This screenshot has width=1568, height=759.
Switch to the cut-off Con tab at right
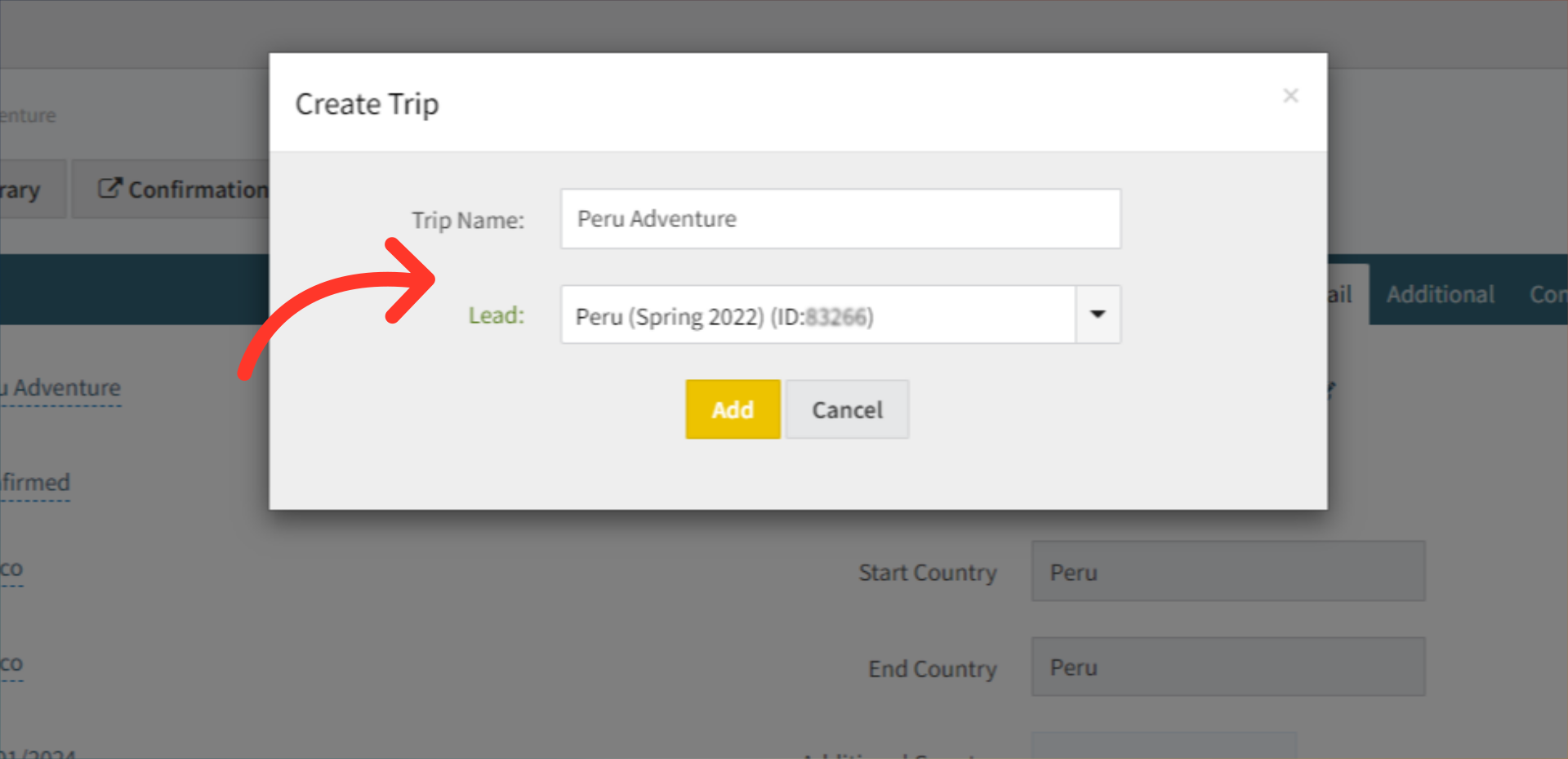[x=1547, y=294]
